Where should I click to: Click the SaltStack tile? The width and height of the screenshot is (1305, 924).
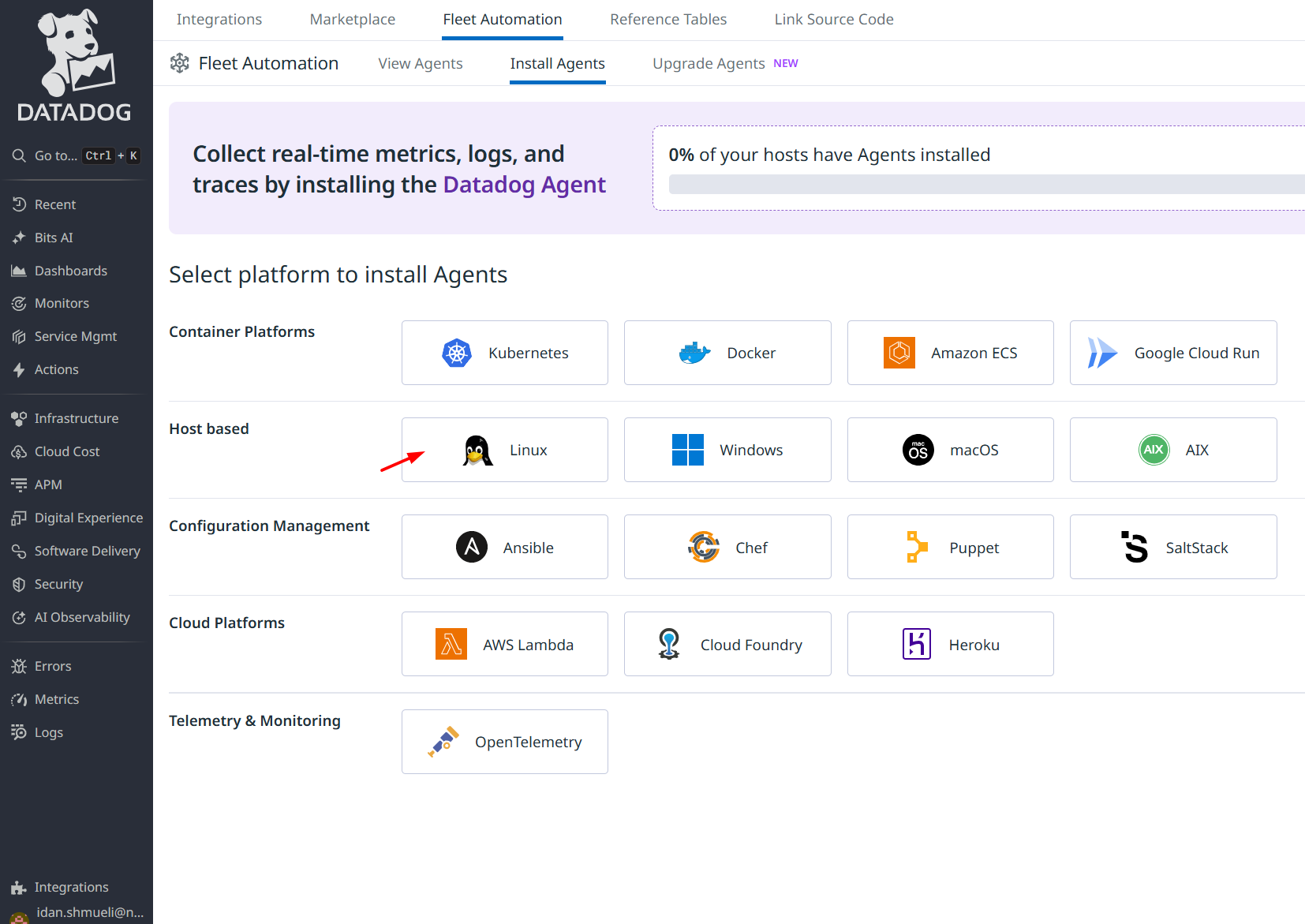pyautogui.click(x=1172, y=547)
